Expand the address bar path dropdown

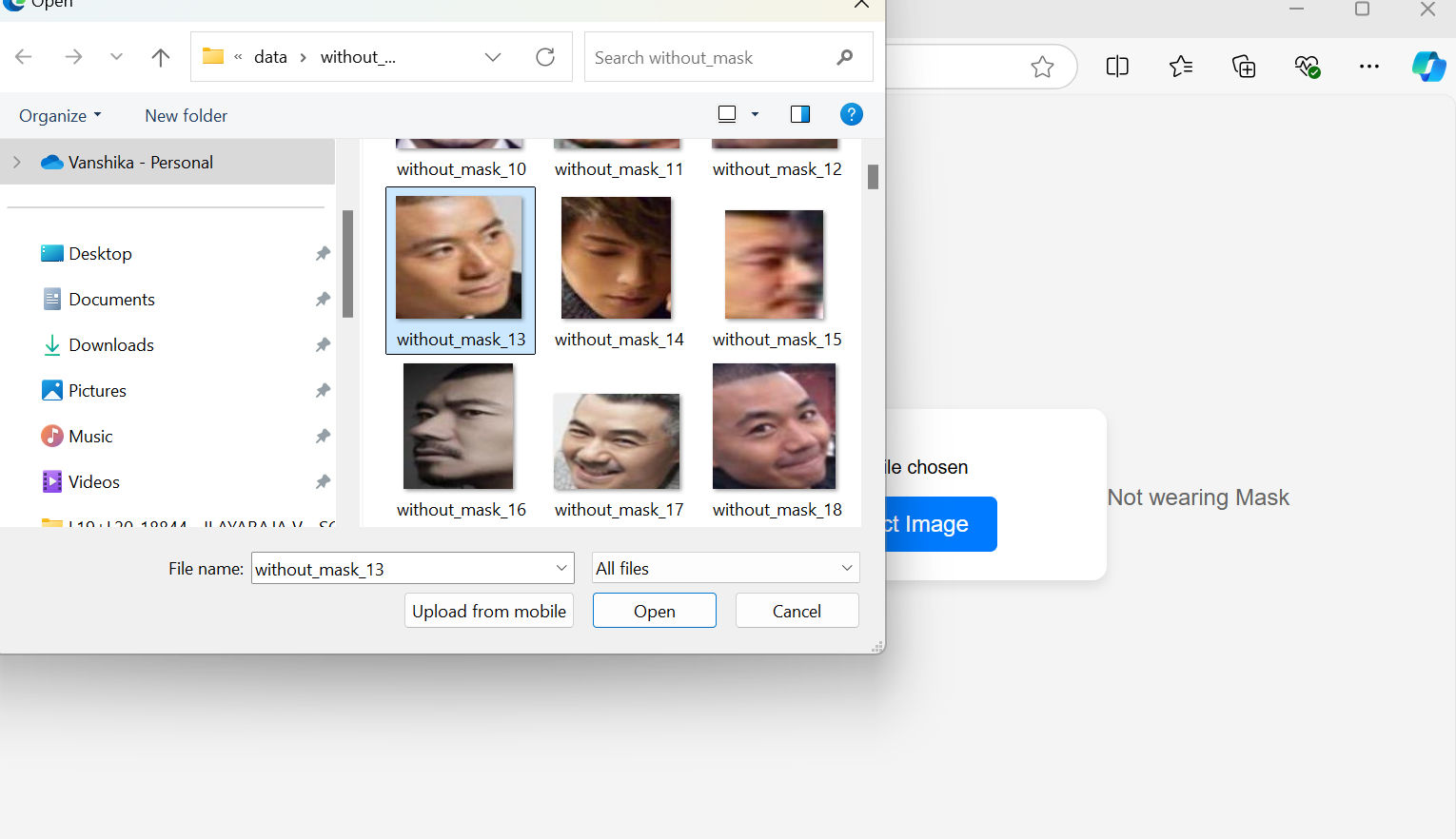click(493, 57)
